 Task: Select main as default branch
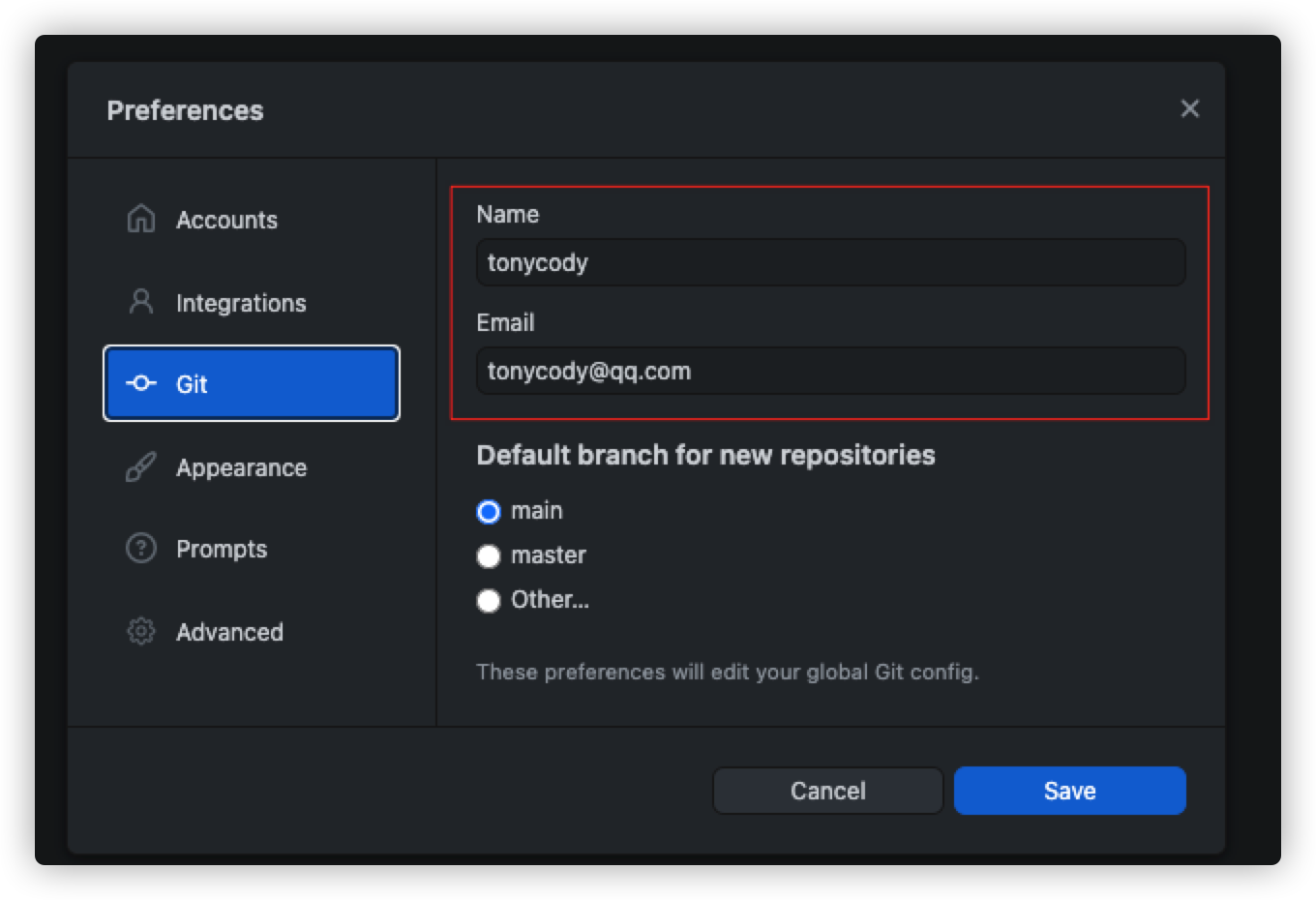tap(489, 511)
